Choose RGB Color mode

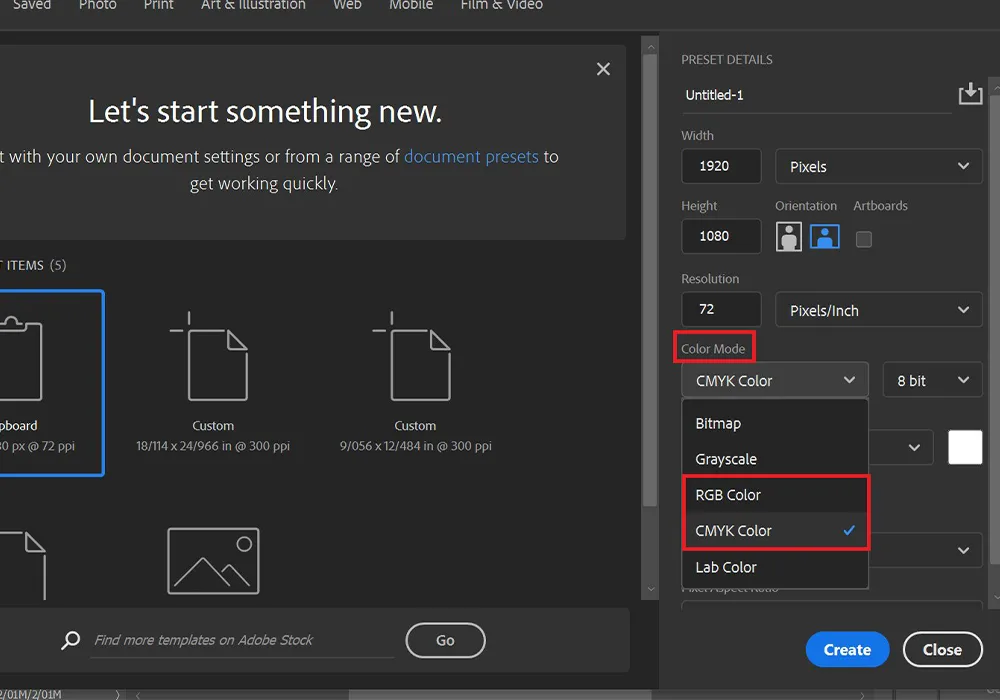[x=775, y=495]
